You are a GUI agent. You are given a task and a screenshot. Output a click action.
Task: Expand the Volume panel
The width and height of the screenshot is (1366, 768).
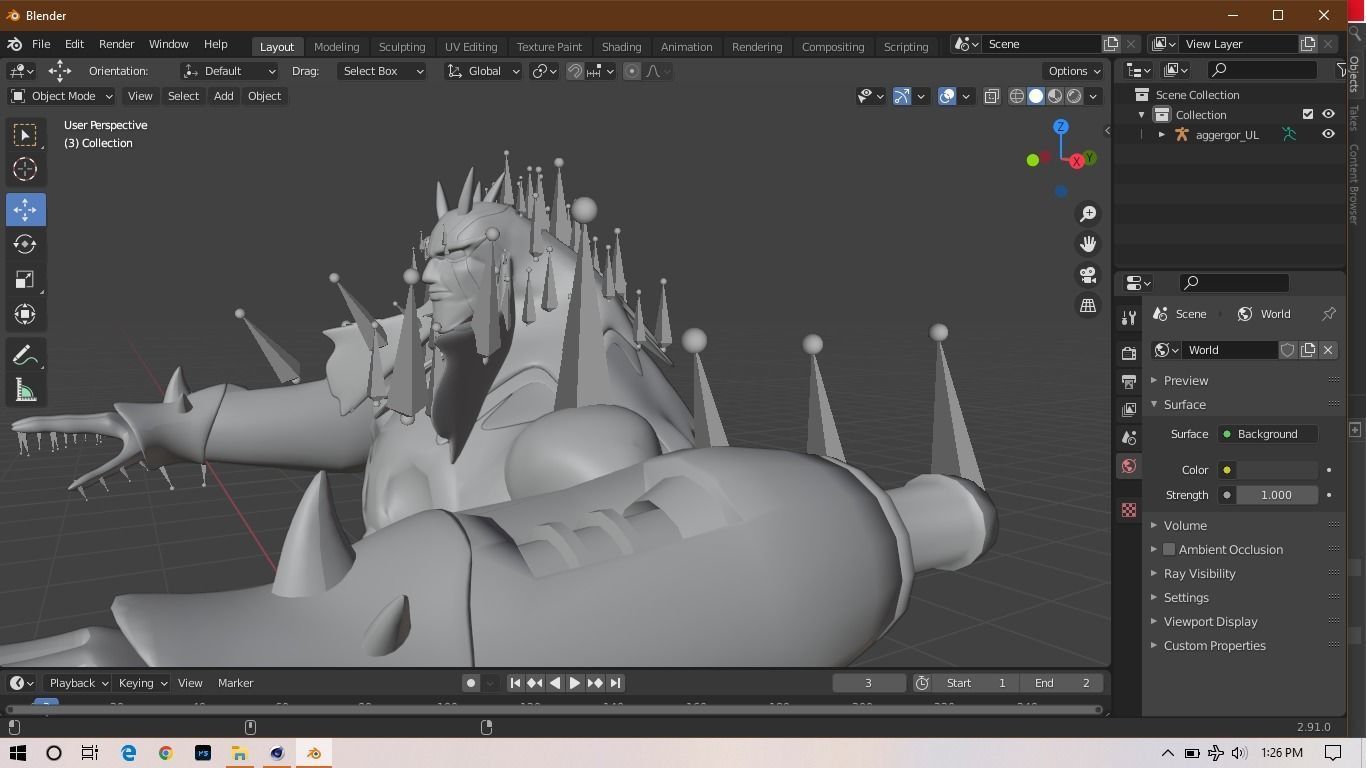click(1185, 525)
